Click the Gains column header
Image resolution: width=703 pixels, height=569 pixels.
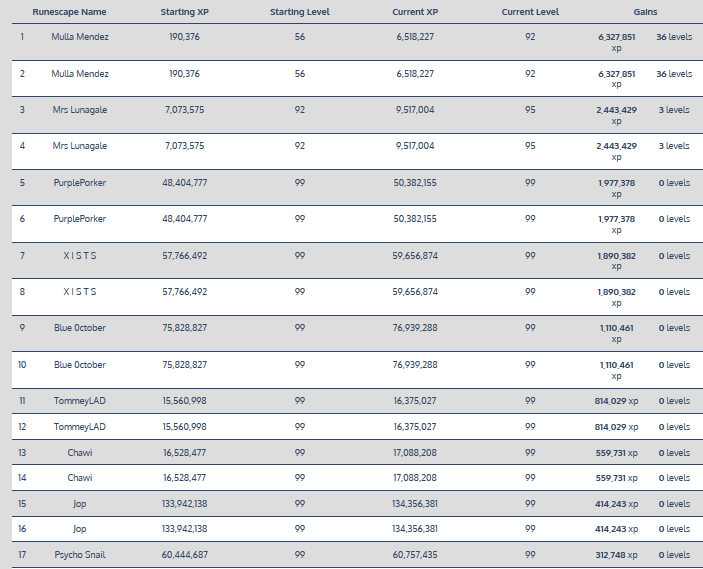click(645, 12)
